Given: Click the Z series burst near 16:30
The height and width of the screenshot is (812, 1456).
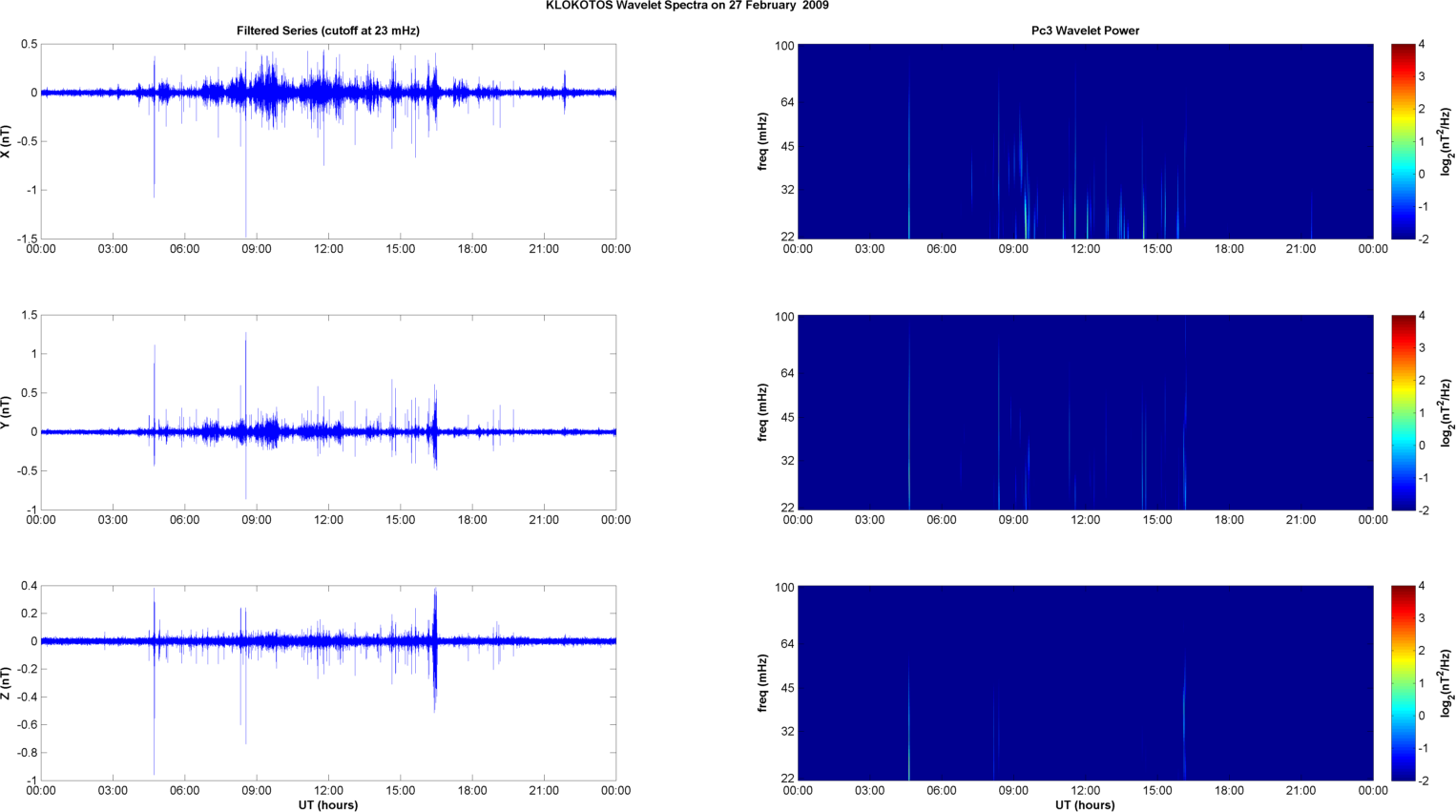Looking at the screenshot, I should 435,649.
